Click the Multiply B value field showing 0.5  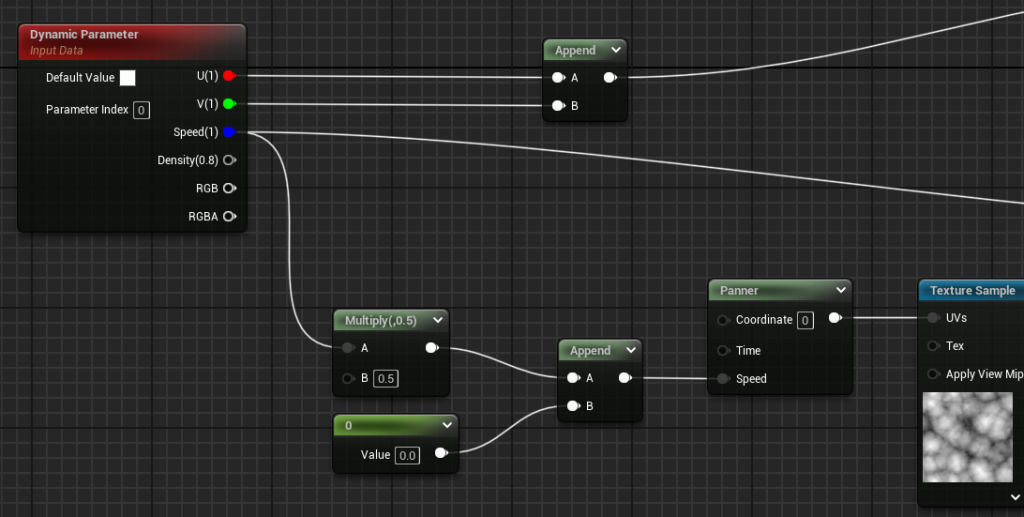pyautogui.click(x=386, y=379)
